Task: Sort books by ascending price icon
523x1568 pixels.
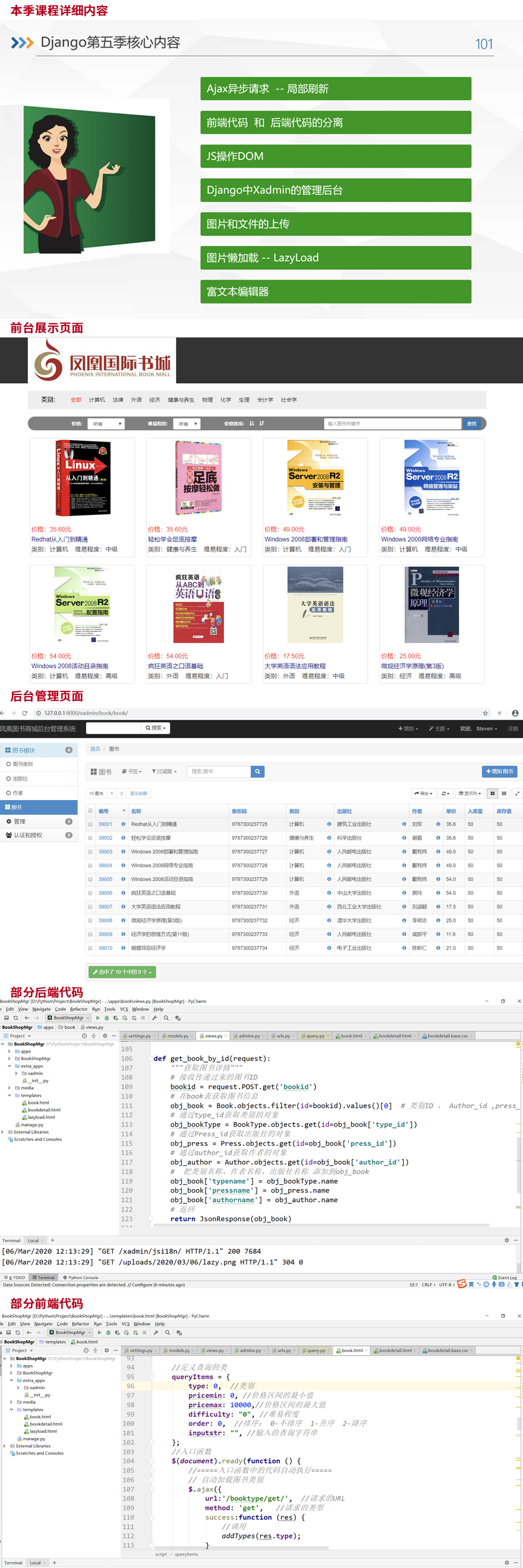Action: pyautogui.click(x=251, y=423)
